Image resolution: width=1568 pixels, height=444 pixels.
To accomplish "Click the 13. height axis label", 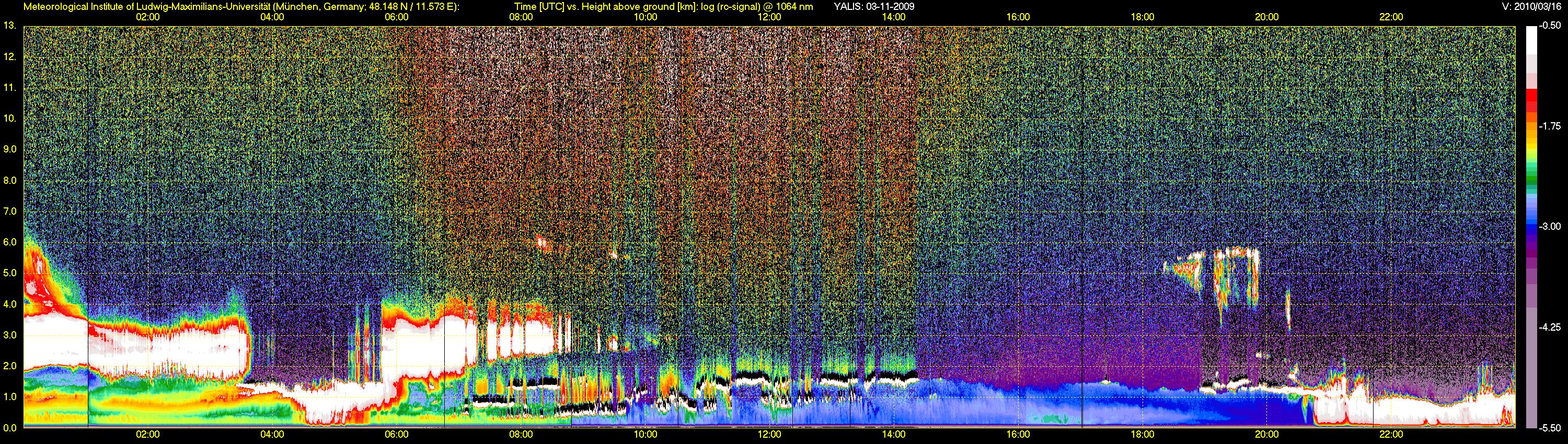I will point(10,26).
